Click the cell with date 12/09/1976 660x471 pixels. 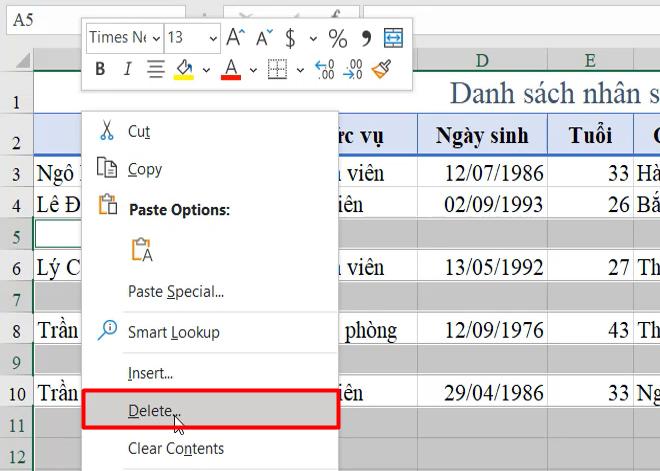(x=482, y=329)
